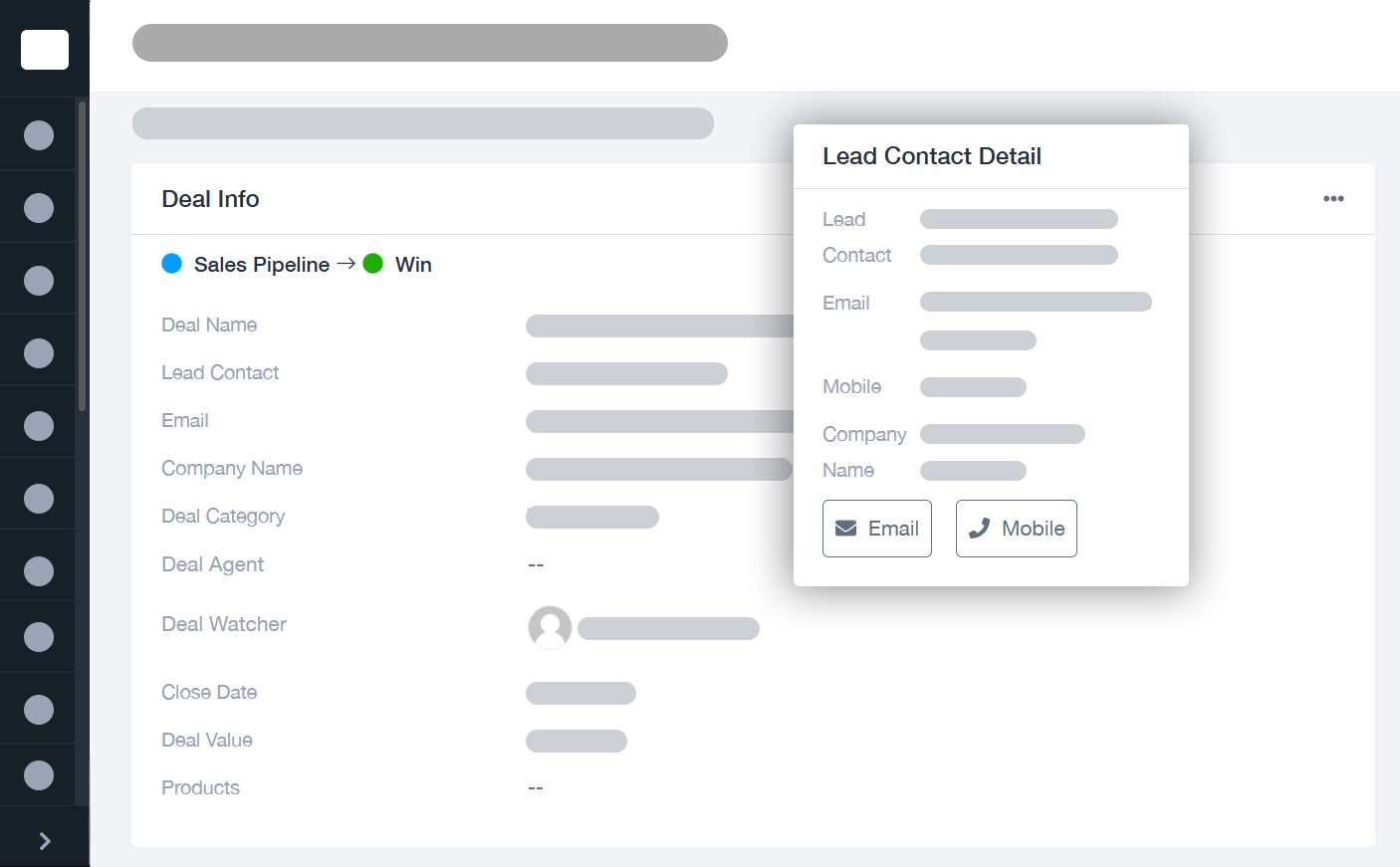
Task: Click the Deal Watcher name placeholder
Action: tap(668, 628)
